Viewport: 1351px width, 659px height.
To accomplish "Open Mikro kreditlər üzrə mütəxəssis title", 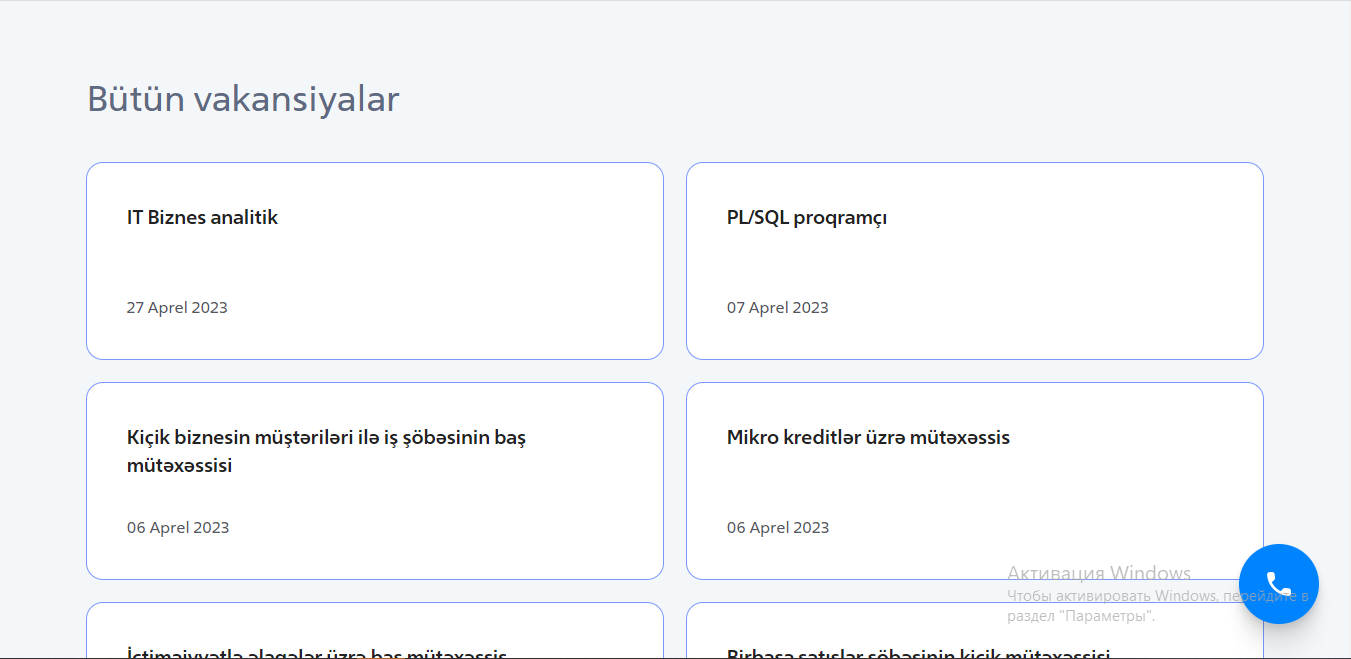I will (868, 437).
